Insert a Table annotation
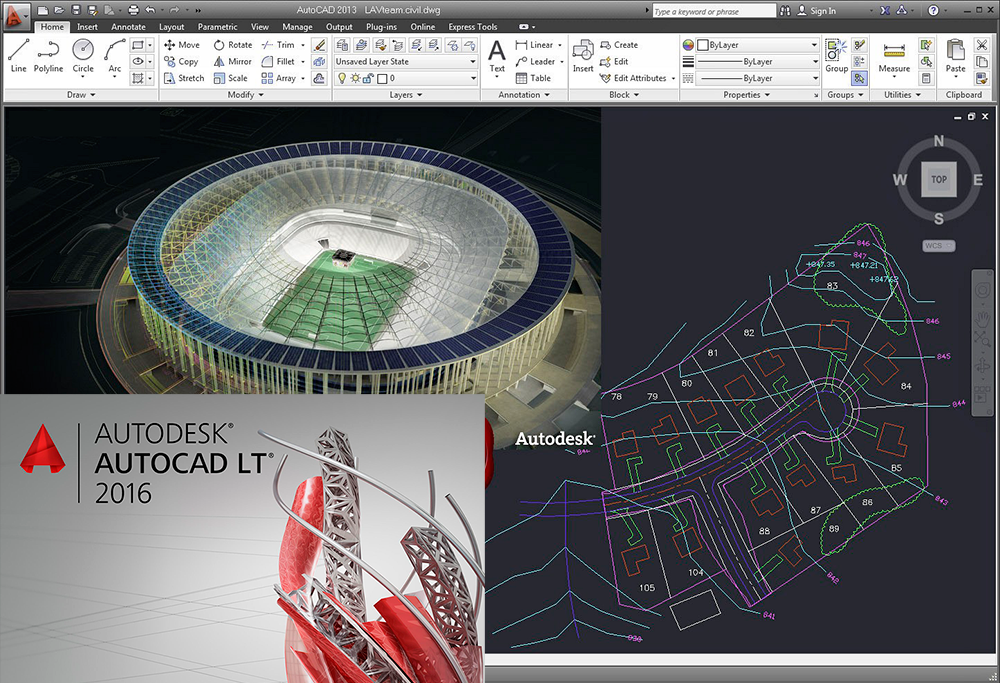Image resolution: width=1000 pixels, height=683 pixels. tap(533, 78)
